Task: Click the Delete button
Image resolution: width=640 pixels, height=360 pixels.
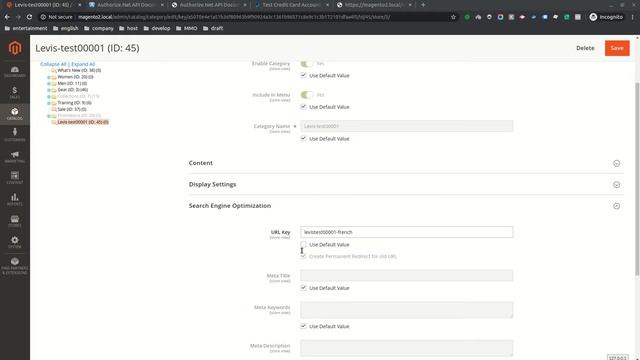Action: 585,48
